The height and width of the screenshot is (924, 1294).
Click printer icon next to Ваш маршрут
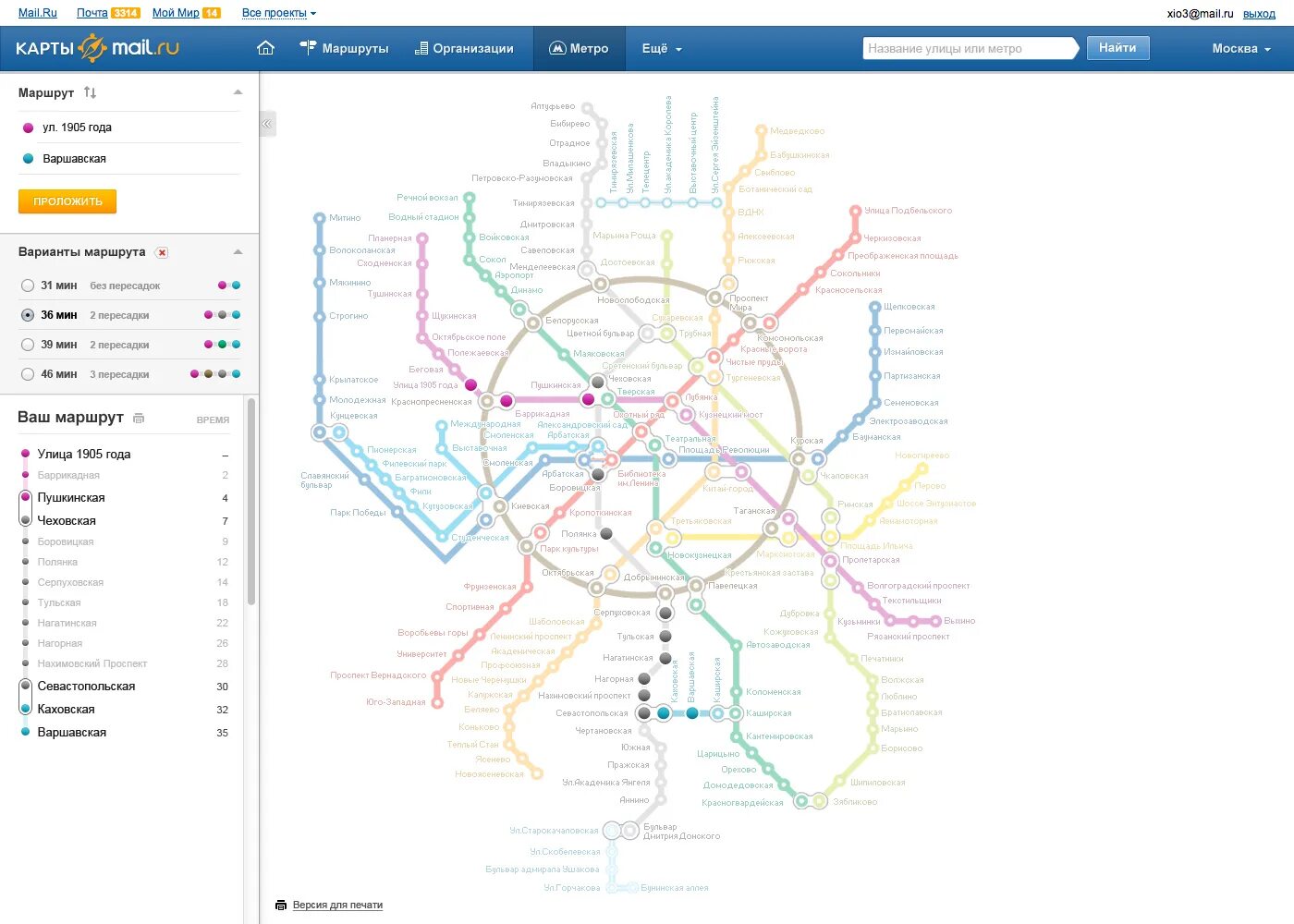(x=139, y=419)
